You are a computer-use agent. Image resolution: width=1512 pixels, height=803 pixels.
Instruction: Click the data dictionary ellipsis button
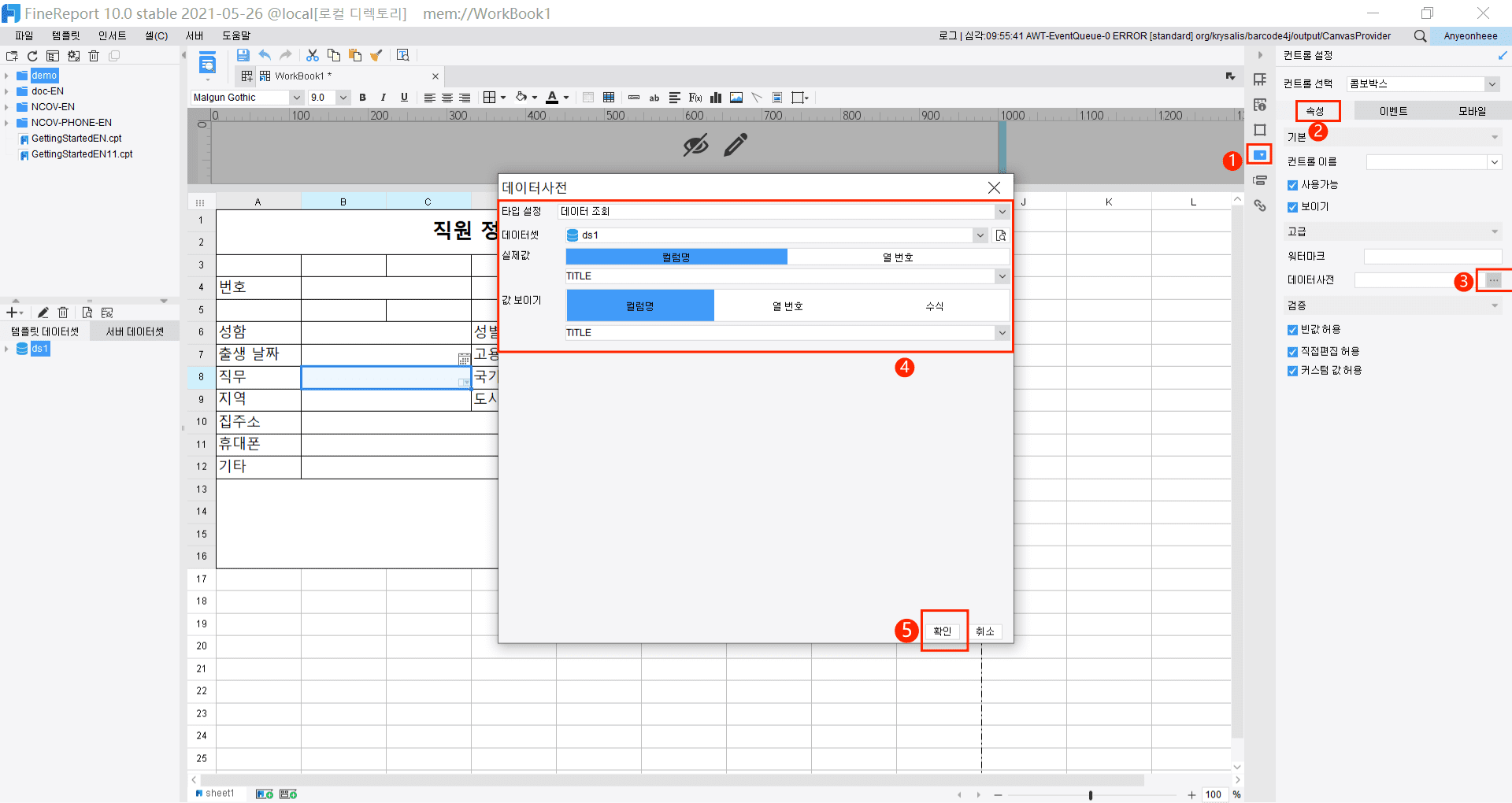tap(1493, 280)
